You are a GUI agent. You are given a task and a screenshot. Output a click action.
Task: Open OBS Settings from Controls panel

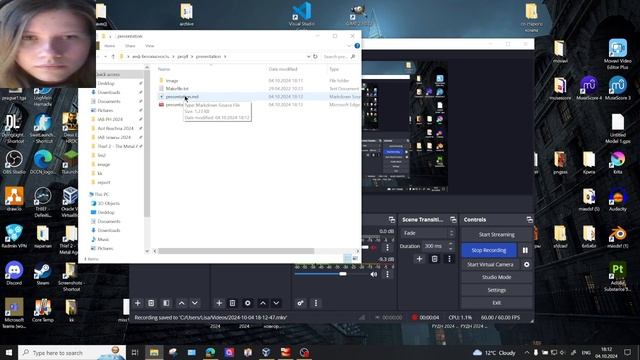pos(497,290)
